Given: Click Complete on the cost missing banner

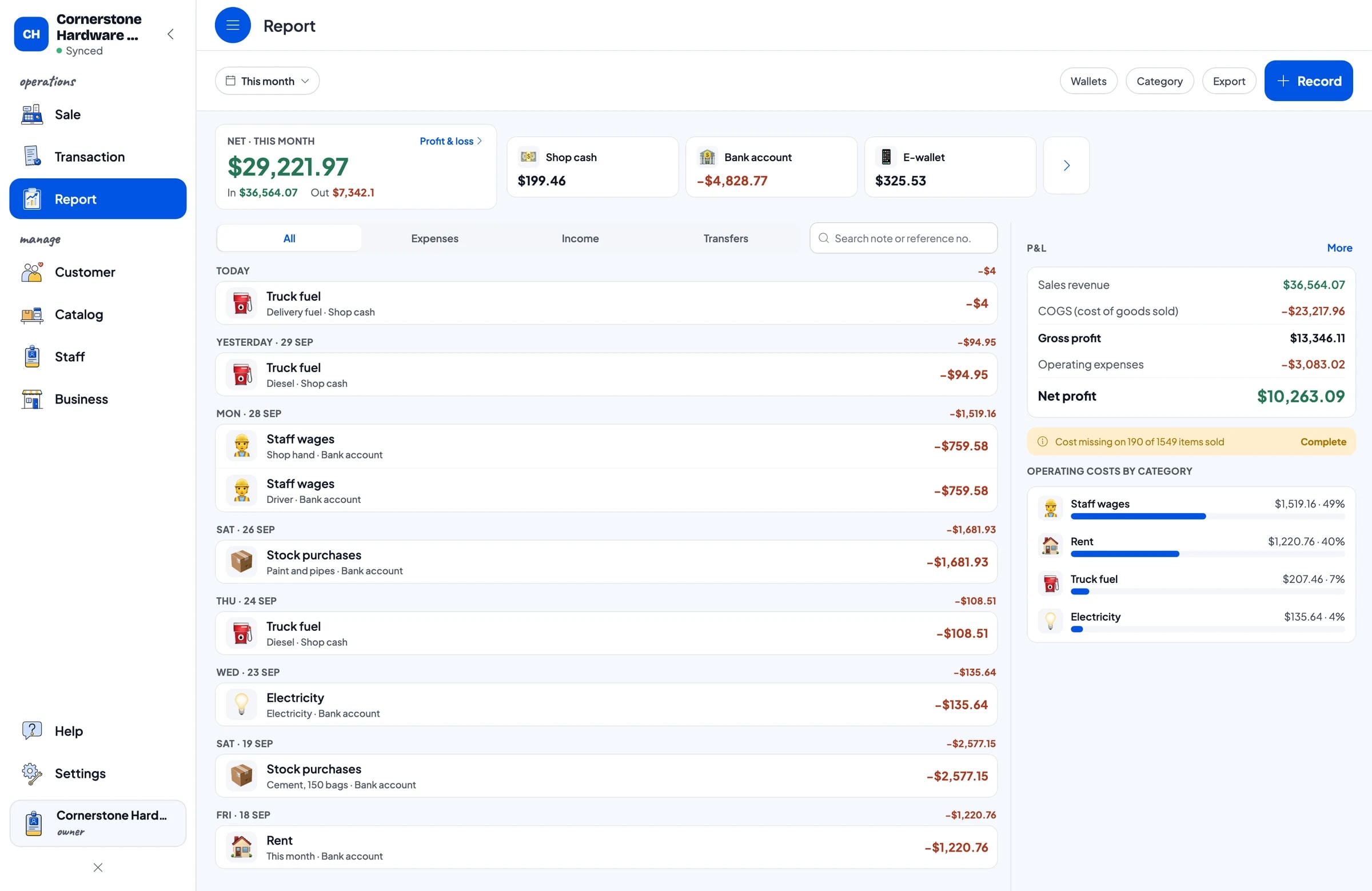Looking at the screenshot, I should tap(1323, 442).
